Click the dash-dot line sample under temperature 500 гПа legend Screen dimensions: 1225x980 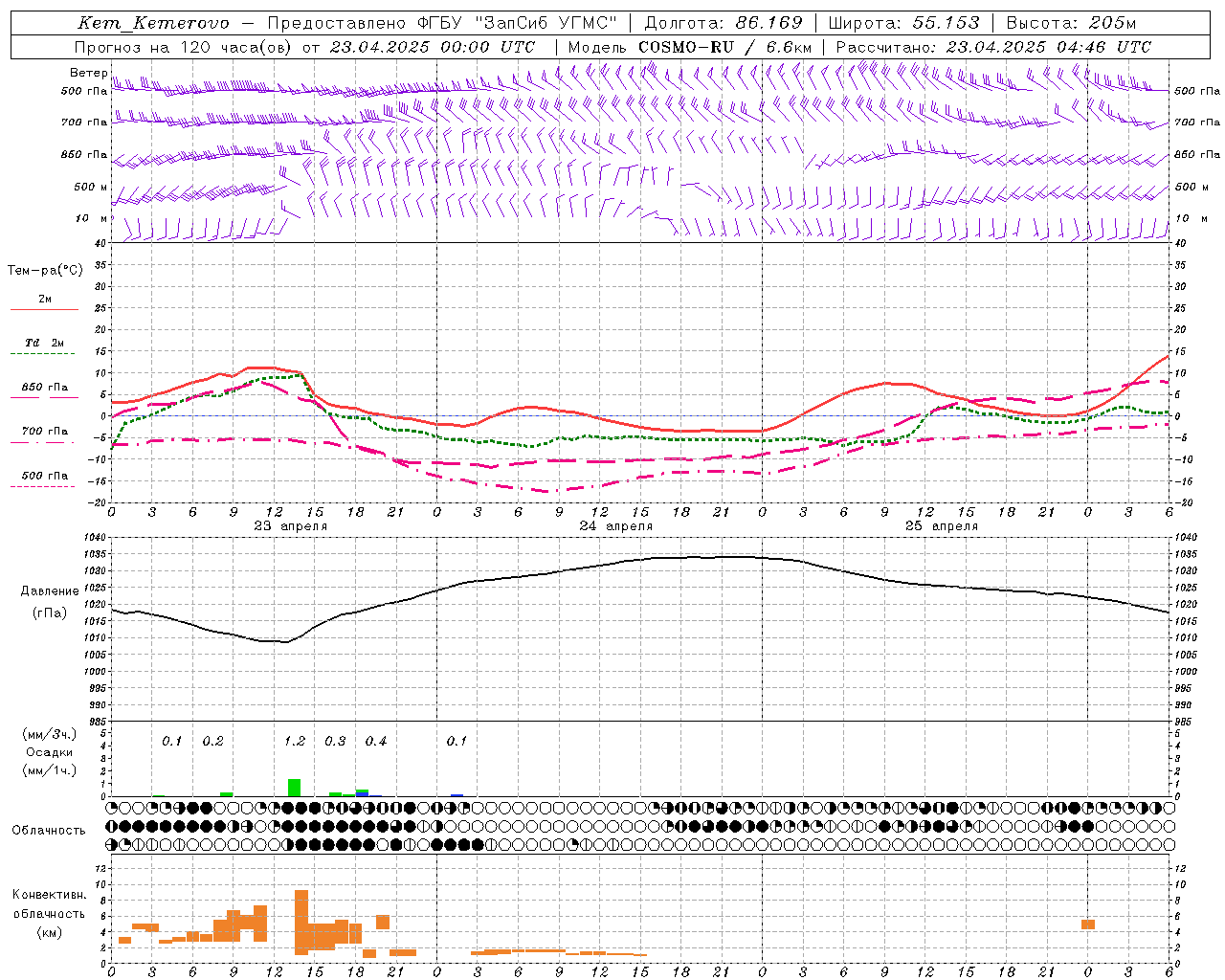pyautogui.click(x=43, y=487)
